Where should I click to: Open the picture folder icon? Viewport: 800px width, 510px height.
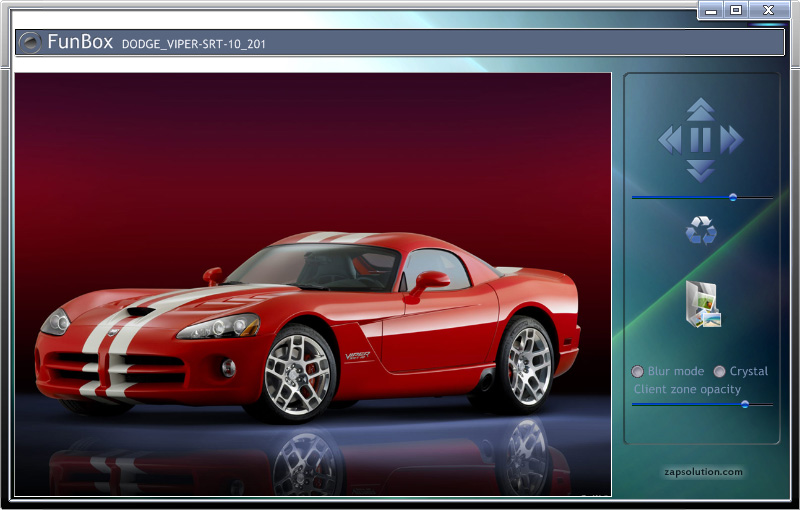[x=703, y=304]
